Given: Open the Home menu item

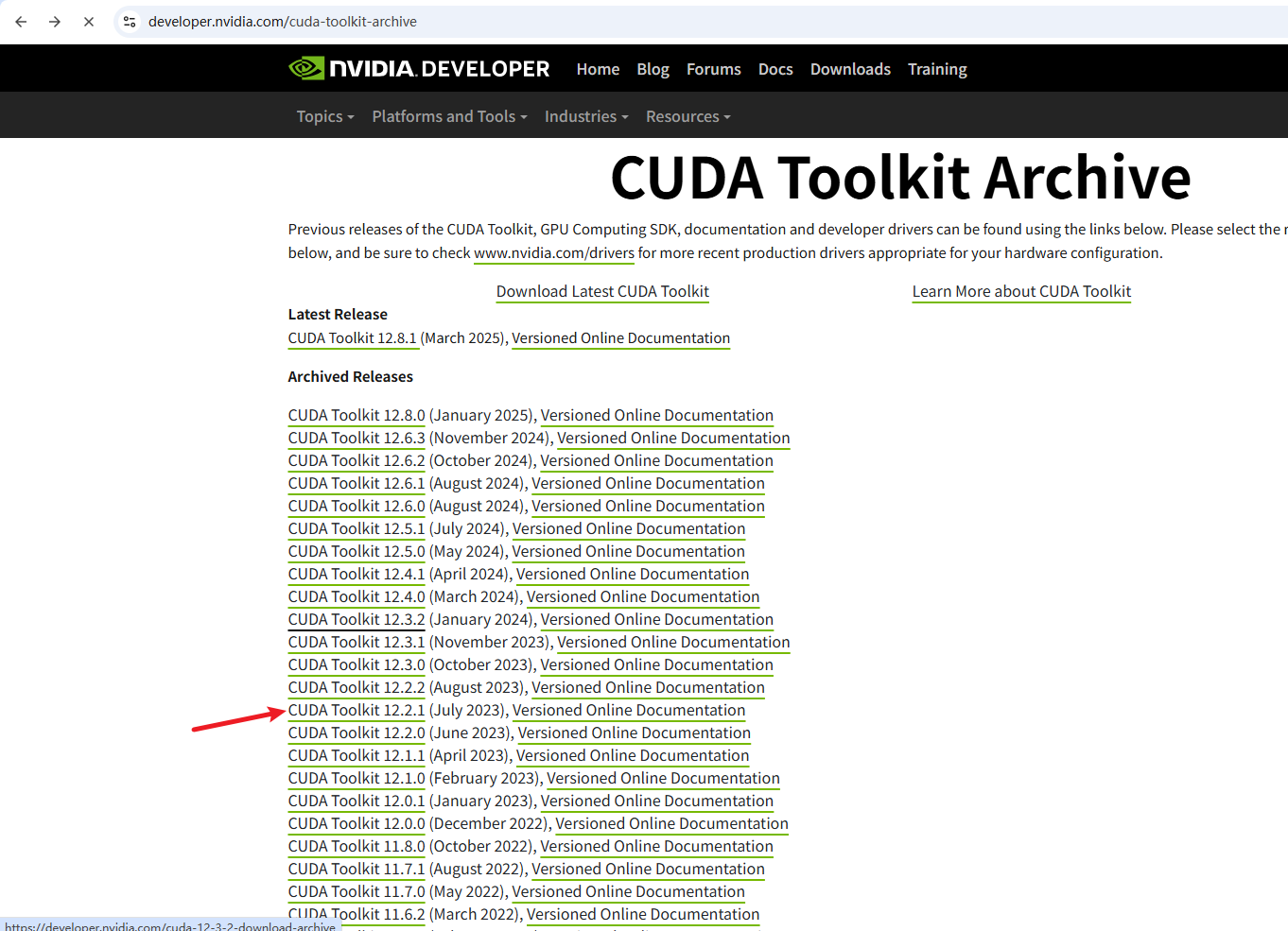Looking at the screenshot, I should (x=598, y=69).
